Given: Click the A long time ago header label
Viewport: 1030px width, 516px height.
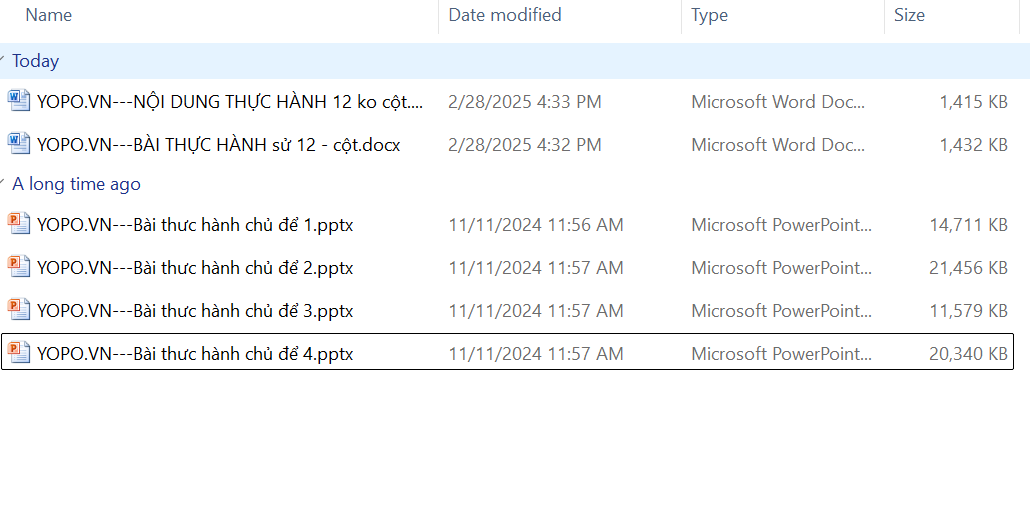Looking at the screenshot, I should click(x=76, y=184).
